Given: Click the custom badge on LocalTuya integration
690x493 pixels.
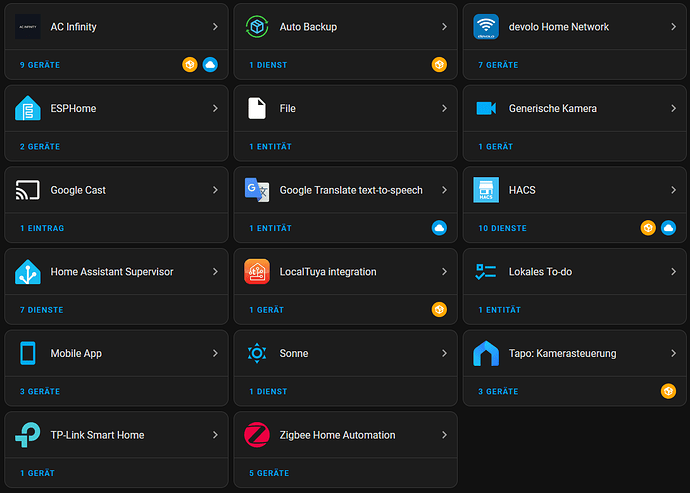Looking at the screenshot, I should [439, 310].
